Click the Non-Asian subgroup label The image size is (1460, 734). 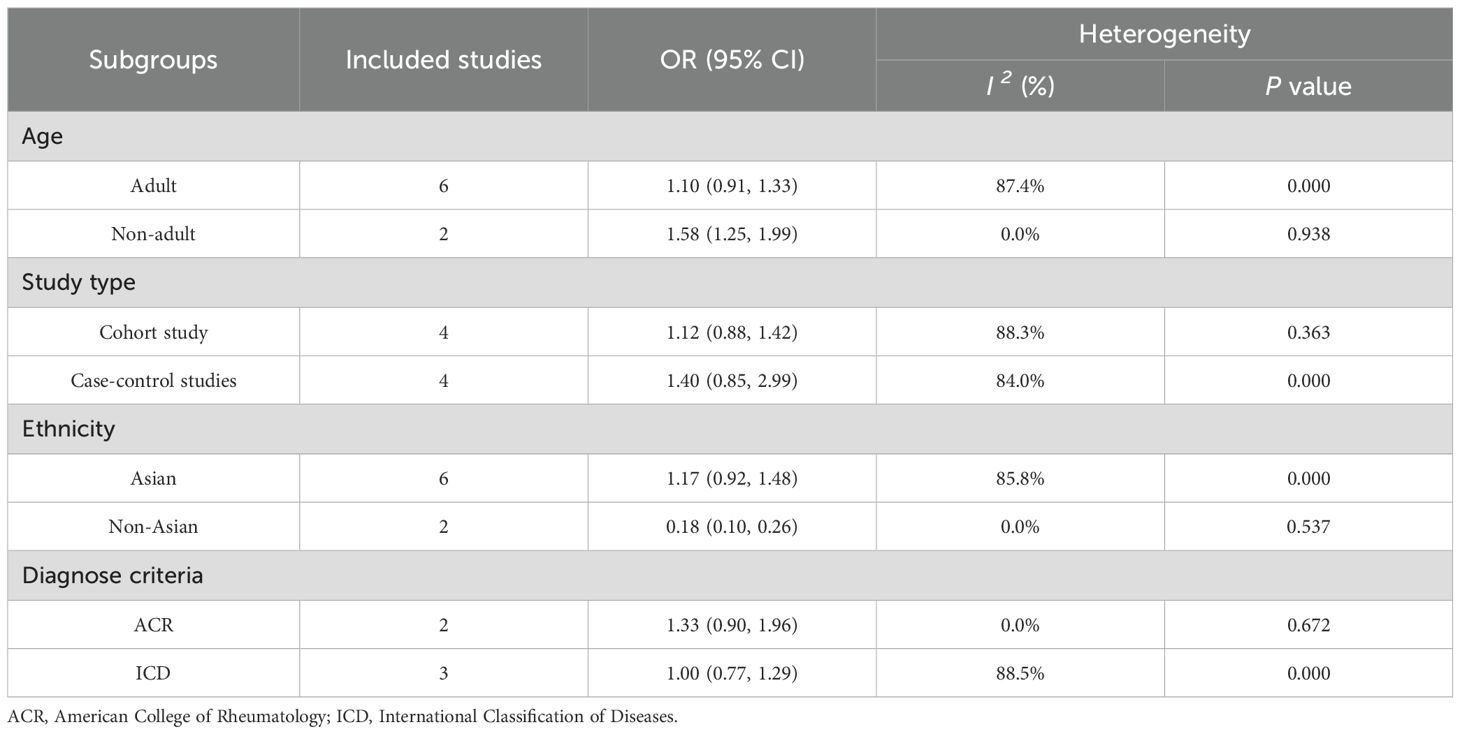153,527
